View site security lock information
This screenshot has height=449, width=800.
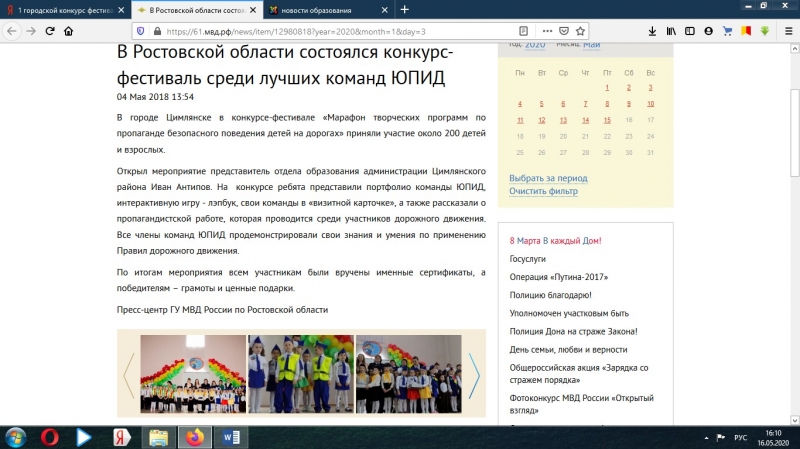coord(157,31)
